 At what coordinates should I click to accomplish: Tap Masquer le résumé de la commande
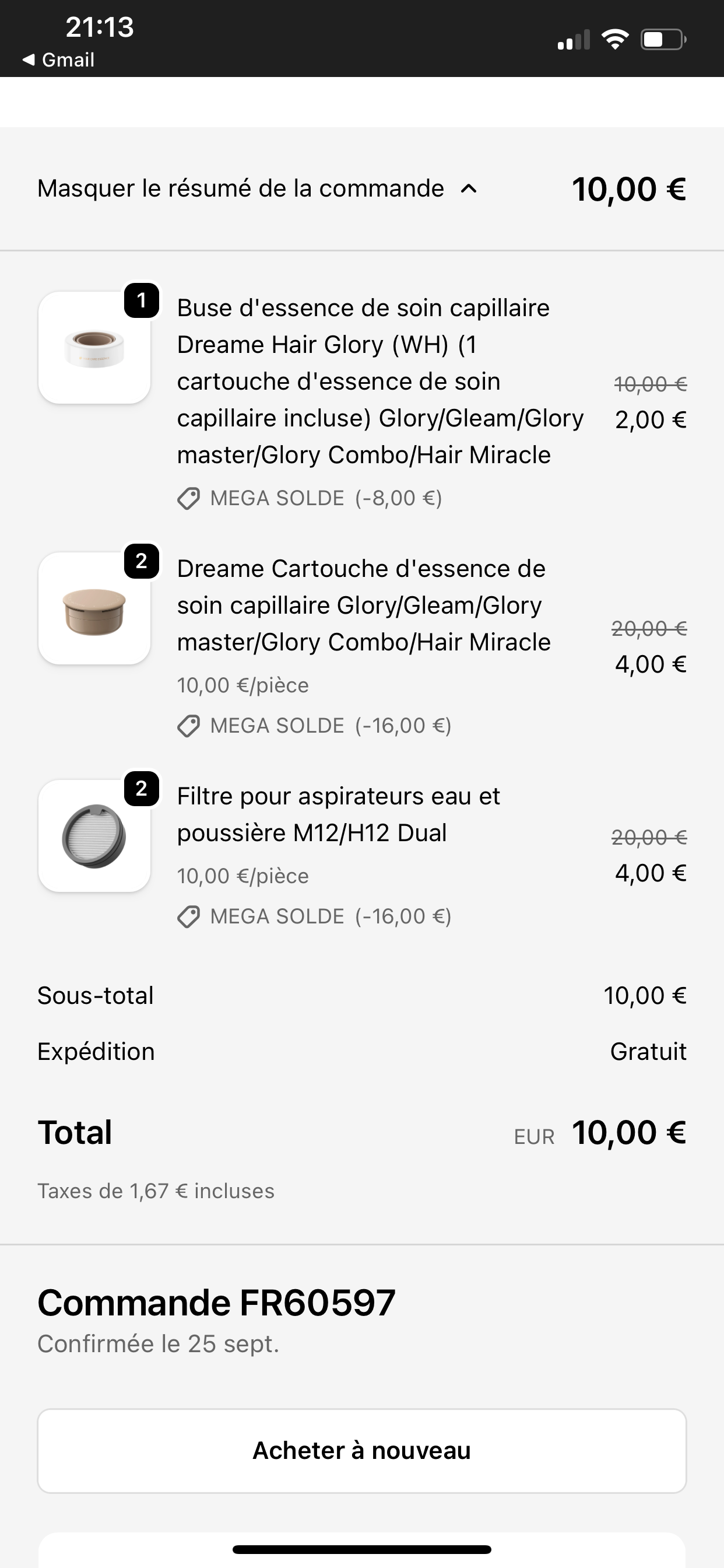[240, 188]
